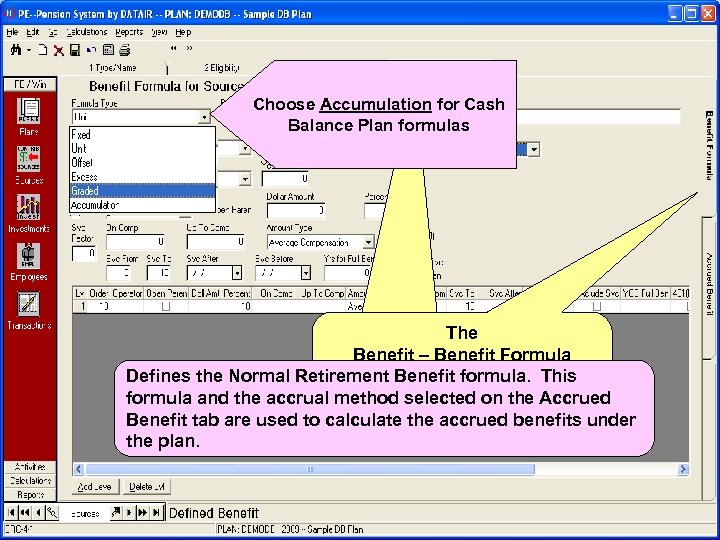Open the Amount Type Average Compensation dropdown
Screen dimensions: 720x540
(369, 242)
